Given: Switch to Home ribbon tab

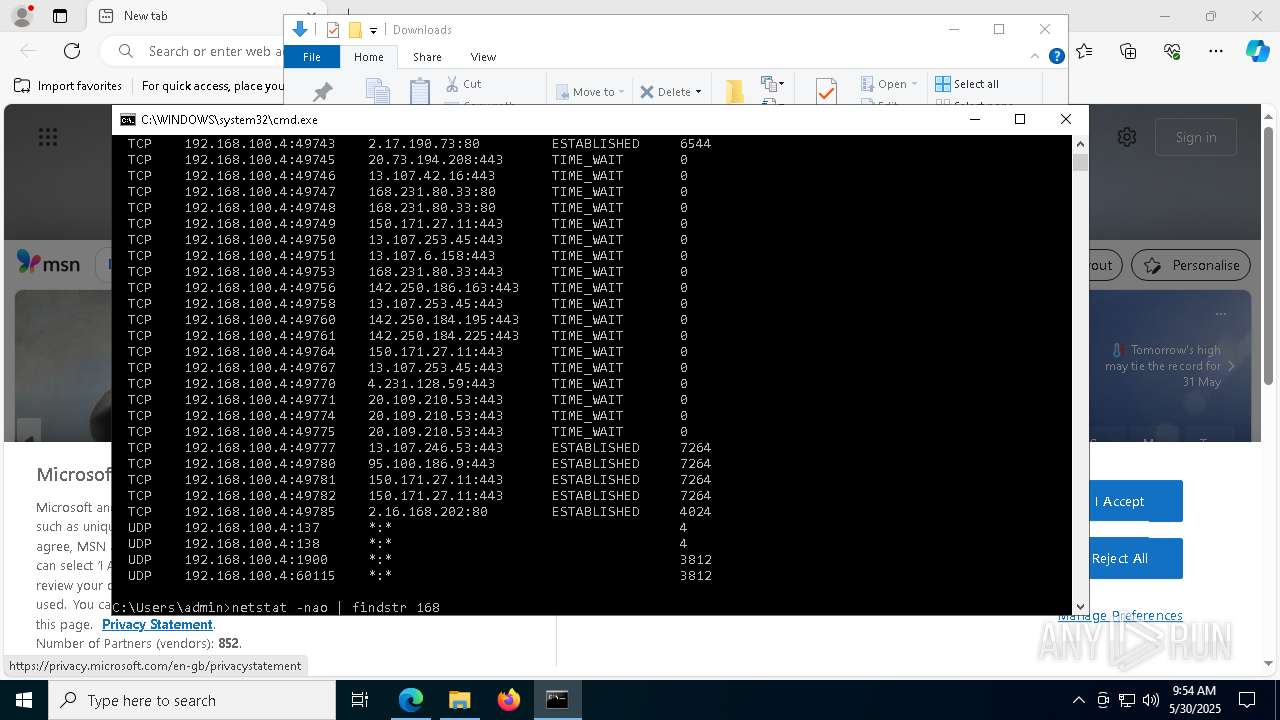Looking at the screenshot, I should 368,57.
